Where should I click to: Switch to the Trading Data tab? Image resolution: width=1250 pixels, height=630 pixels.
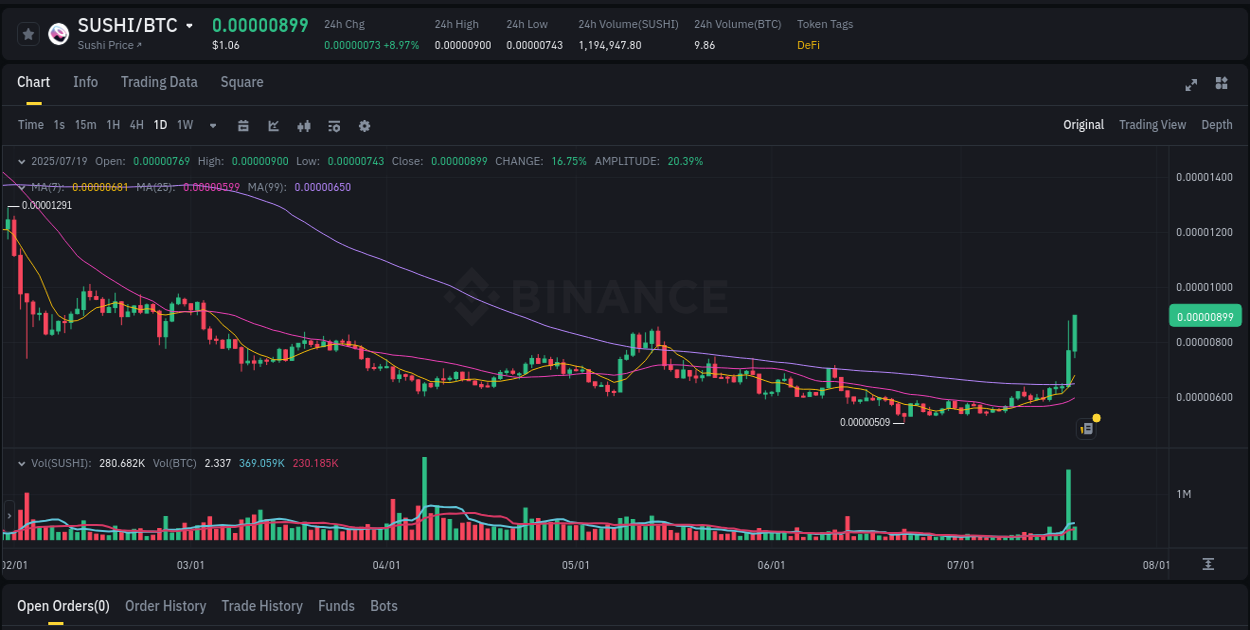click(x=159, y=82)
